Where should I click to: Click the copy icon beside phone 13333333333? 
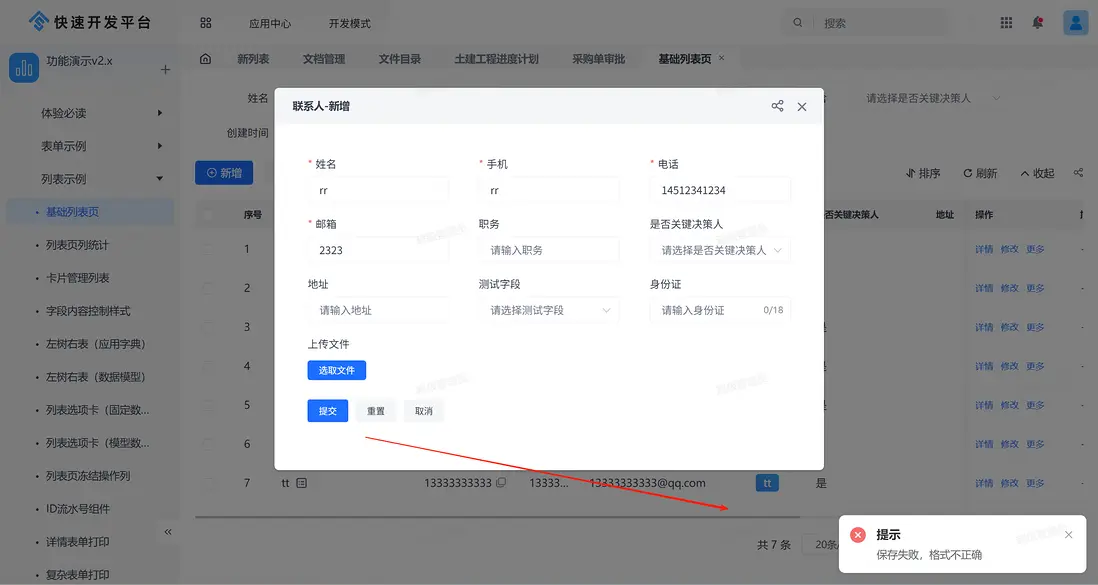(502, 482)
